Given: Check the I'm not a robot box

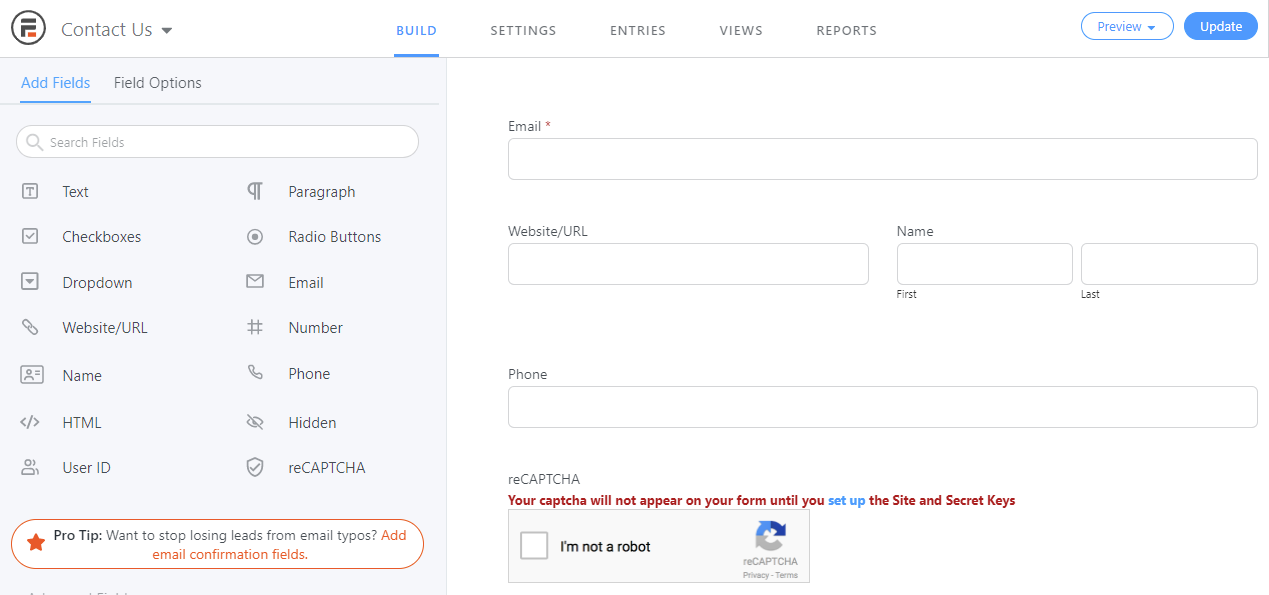Looking at the screenshot, I should (535, 546).
